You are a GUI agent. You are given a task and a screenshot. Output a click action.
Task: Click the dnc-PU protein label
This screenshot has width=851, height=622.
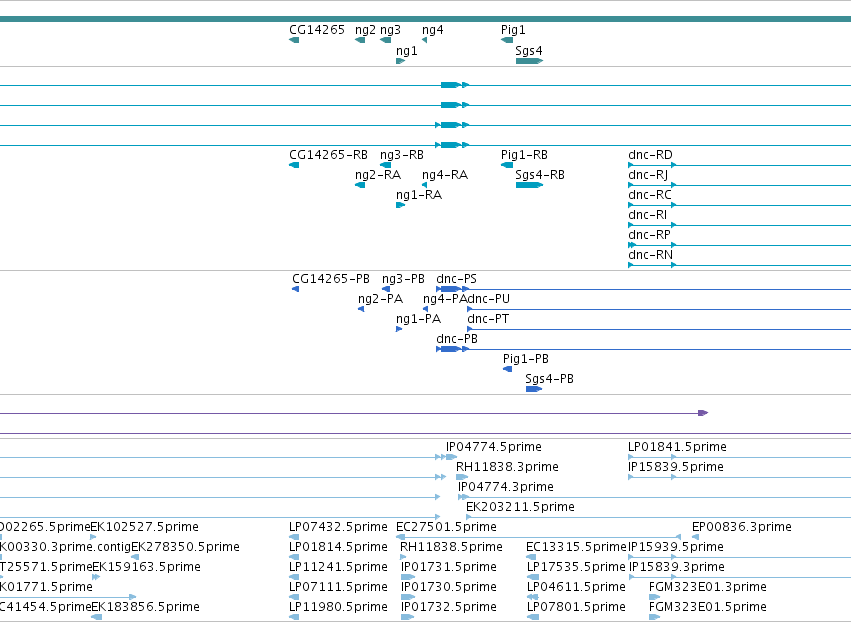[488, 299]
